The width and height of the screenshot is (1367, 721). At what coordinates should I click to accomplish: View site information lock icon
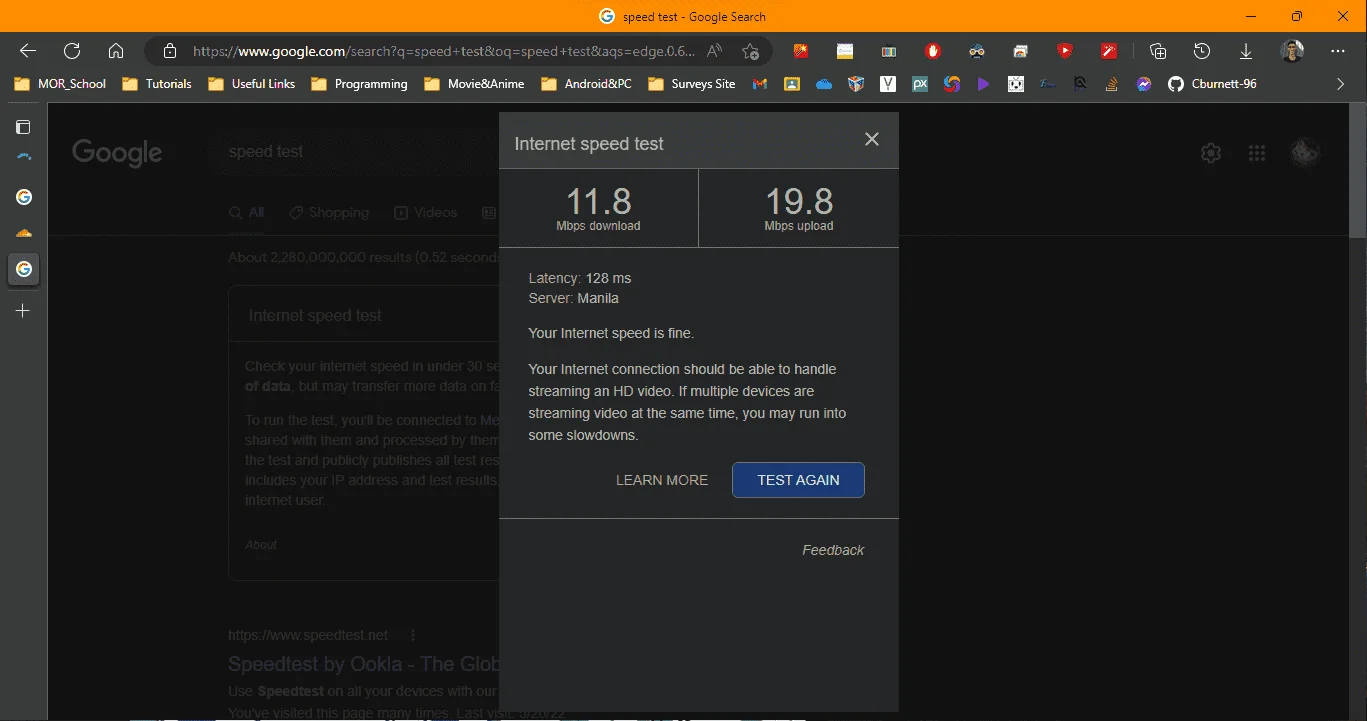tap(170, 51)
